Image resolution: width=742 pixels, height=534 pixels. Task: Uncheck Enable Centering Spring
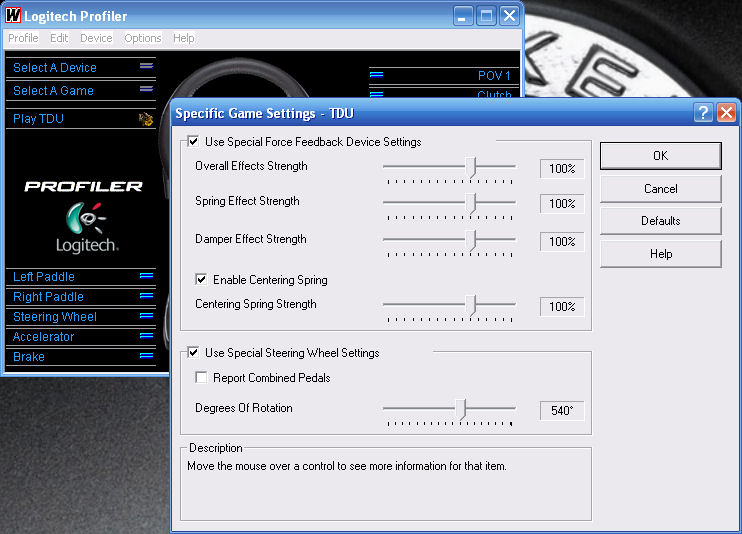coord(202,280)
